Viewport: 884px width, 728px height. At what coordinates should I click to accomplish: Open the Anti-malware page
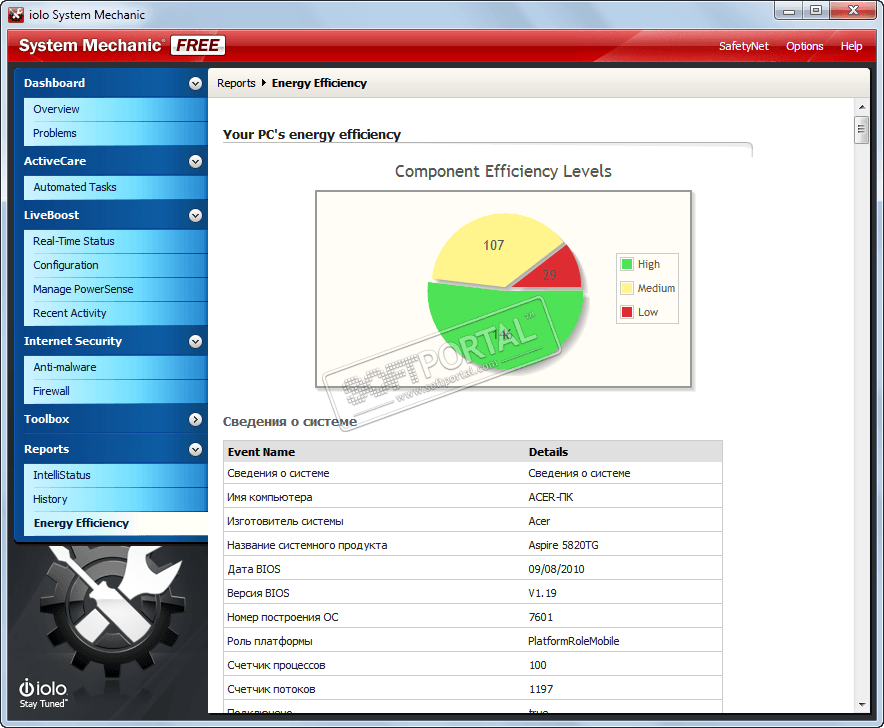coord(116,367)
